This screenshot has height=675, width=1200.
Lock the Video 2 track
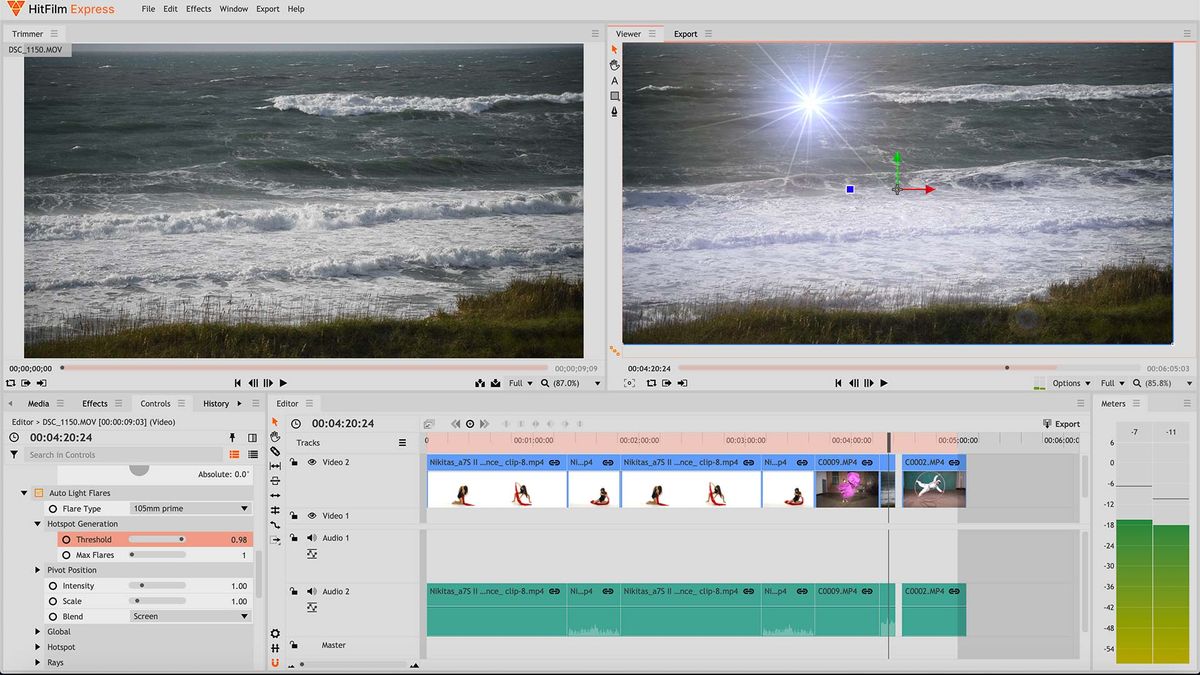tap(294, 462)
